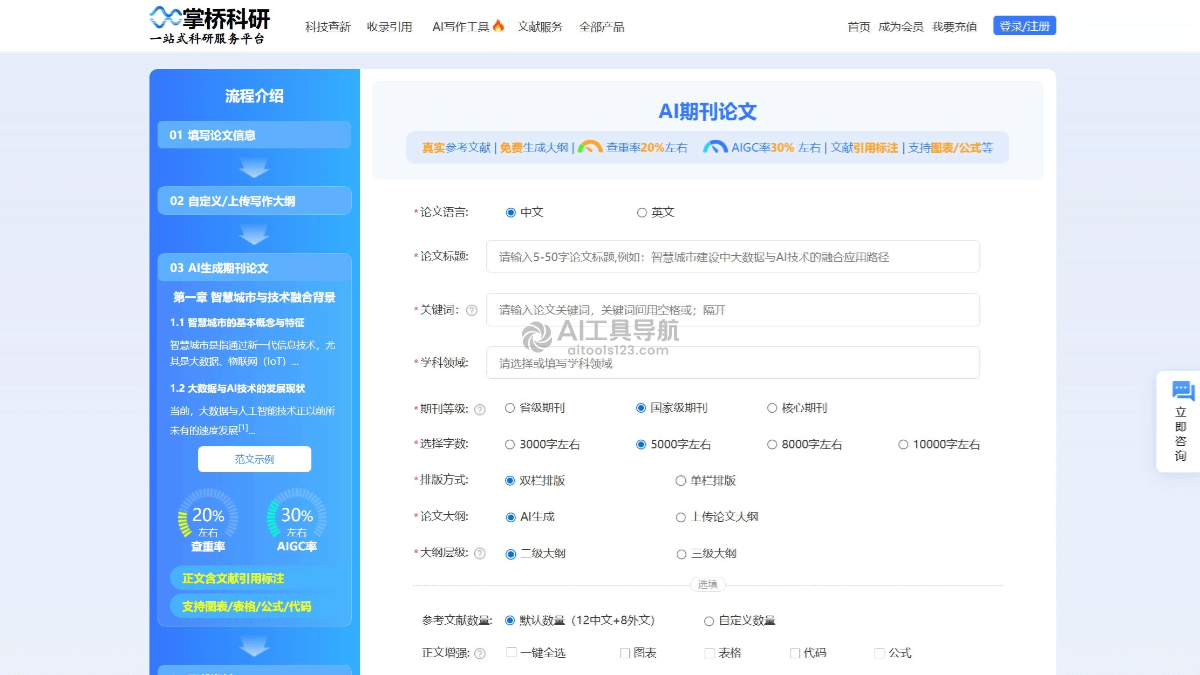Click the orange gauge icon before 查重率20%
The width and height of the screenshot is (1200, 675).
pyautogui.click(x=590, y=147)
